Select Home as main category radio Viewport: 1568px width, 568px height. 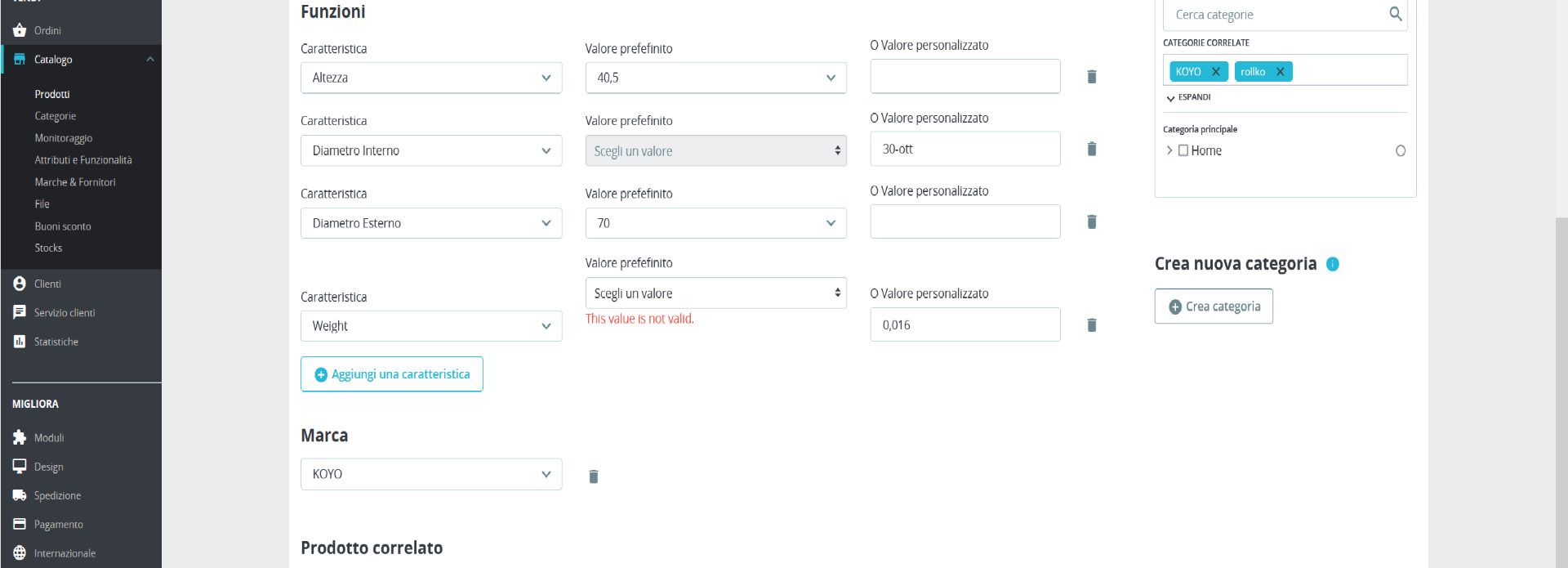pos(1401,150)
